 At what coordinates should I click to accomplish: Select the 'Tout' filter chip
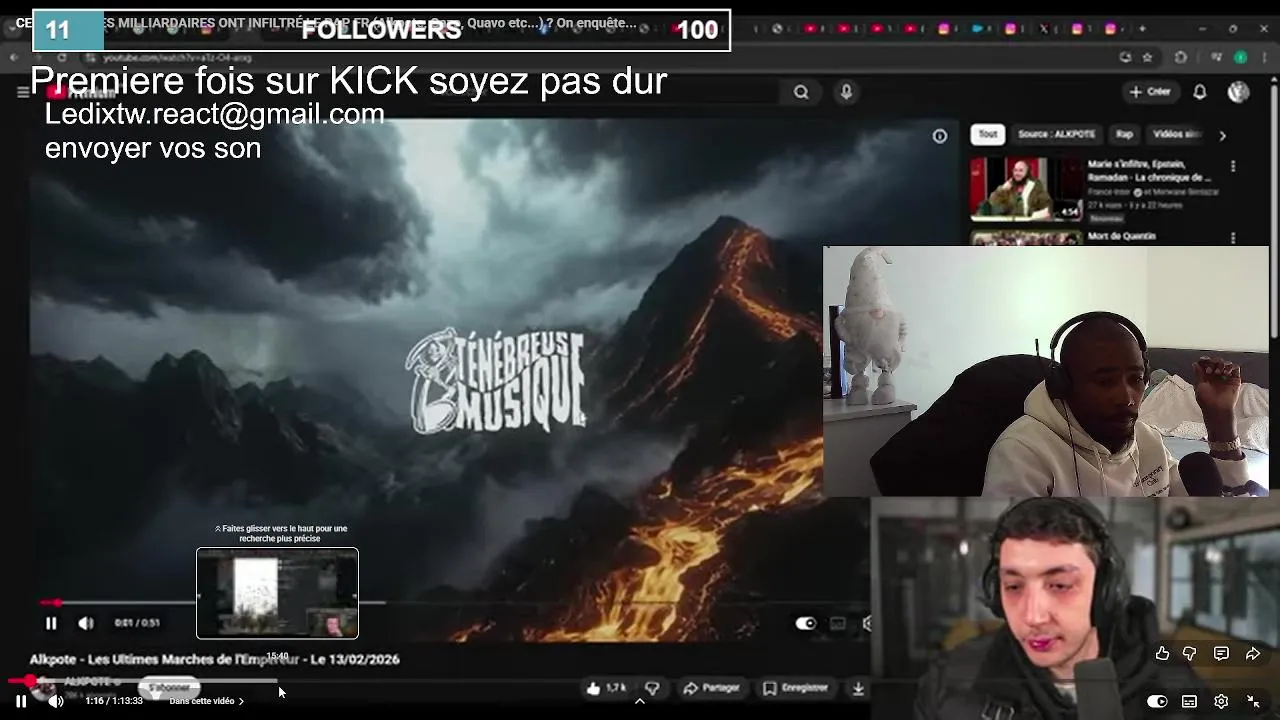pyautogui.click(x=987, y=134)
